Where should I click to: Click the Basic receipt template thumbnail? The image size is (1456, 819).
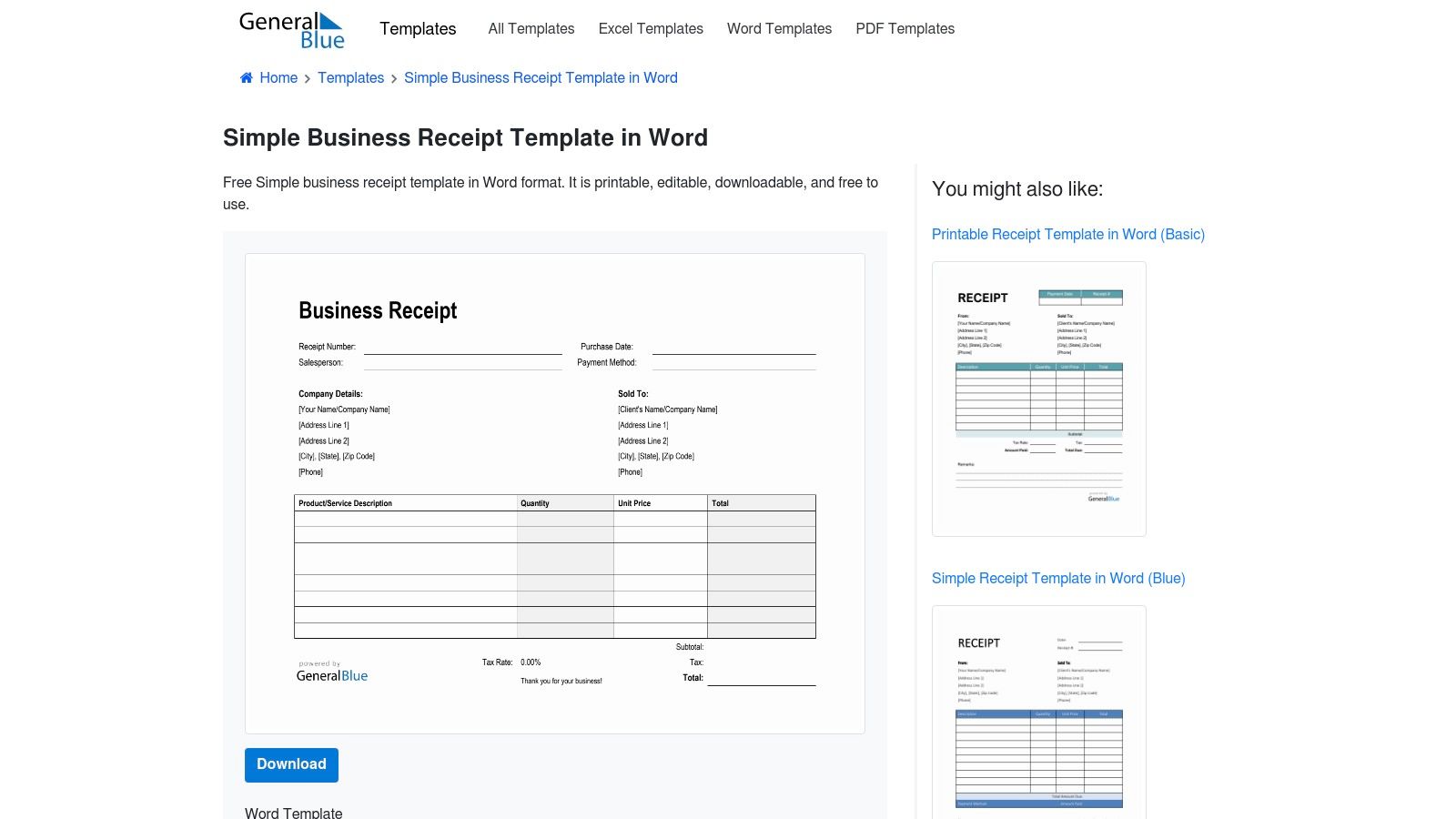1038,398
